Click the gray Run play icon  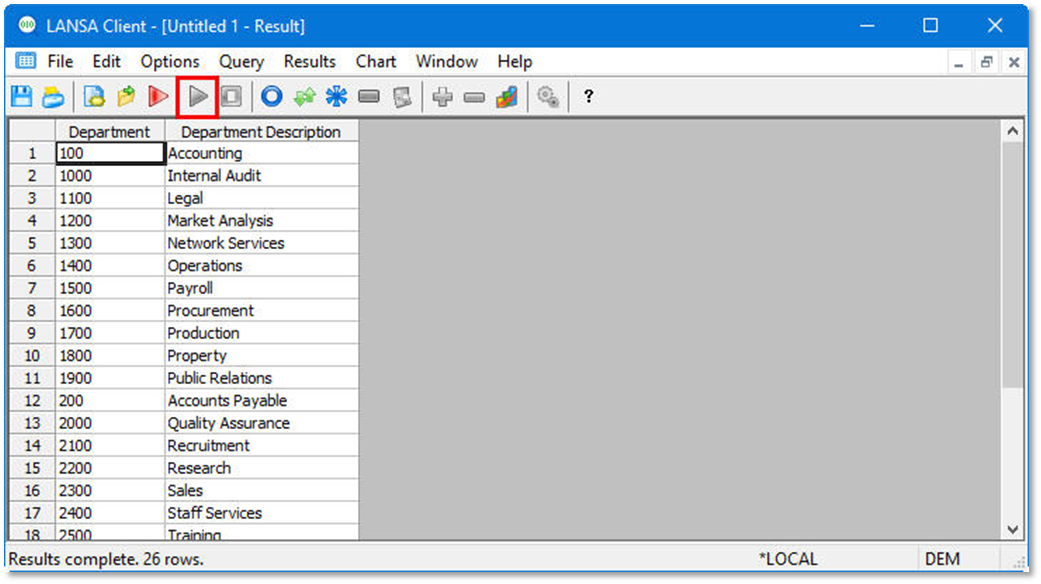(198, 97)
